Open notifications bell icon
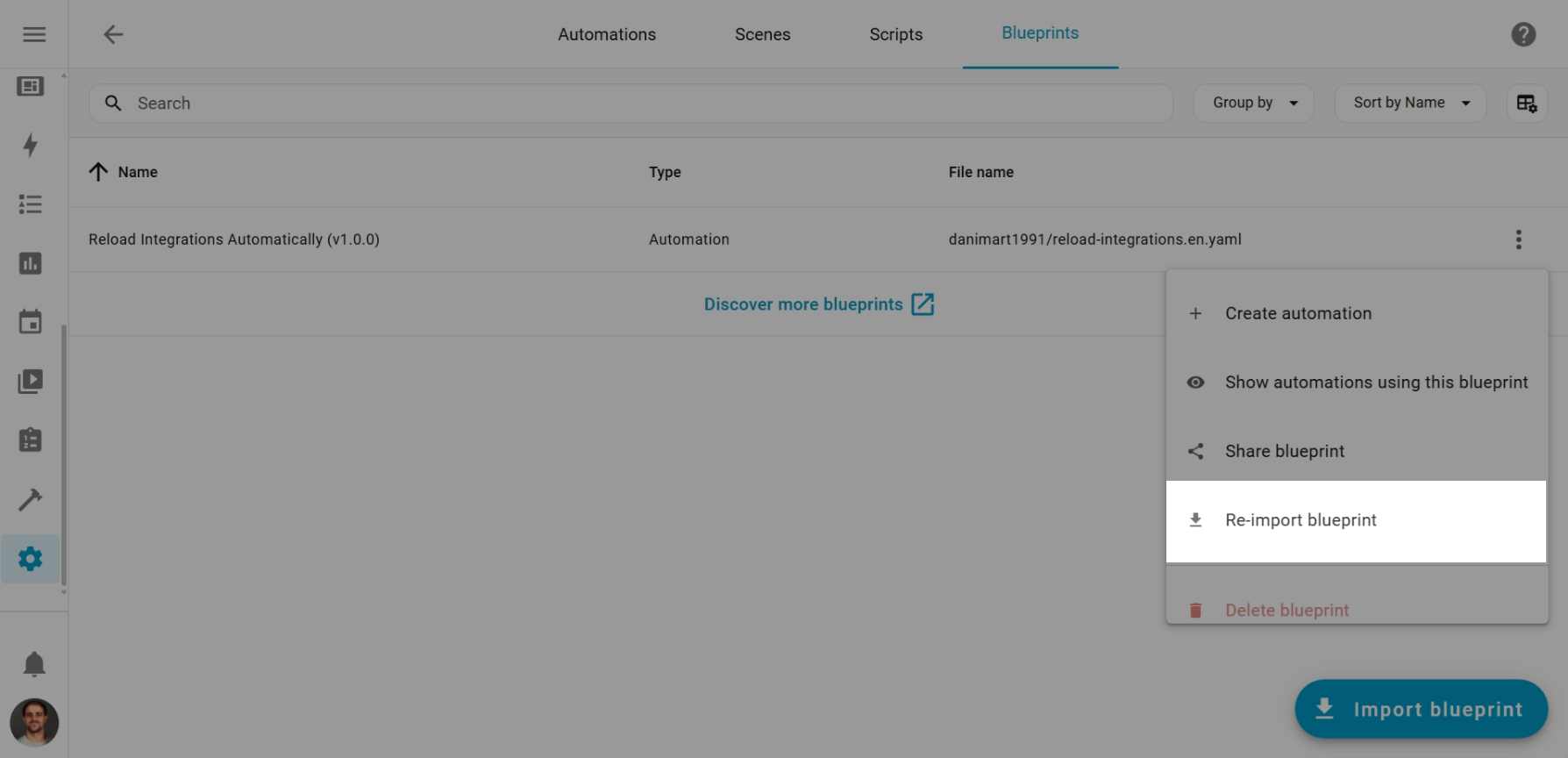The width and height of the screenshot is (1568, 758). pyautogui.click(x=34, y=664)
